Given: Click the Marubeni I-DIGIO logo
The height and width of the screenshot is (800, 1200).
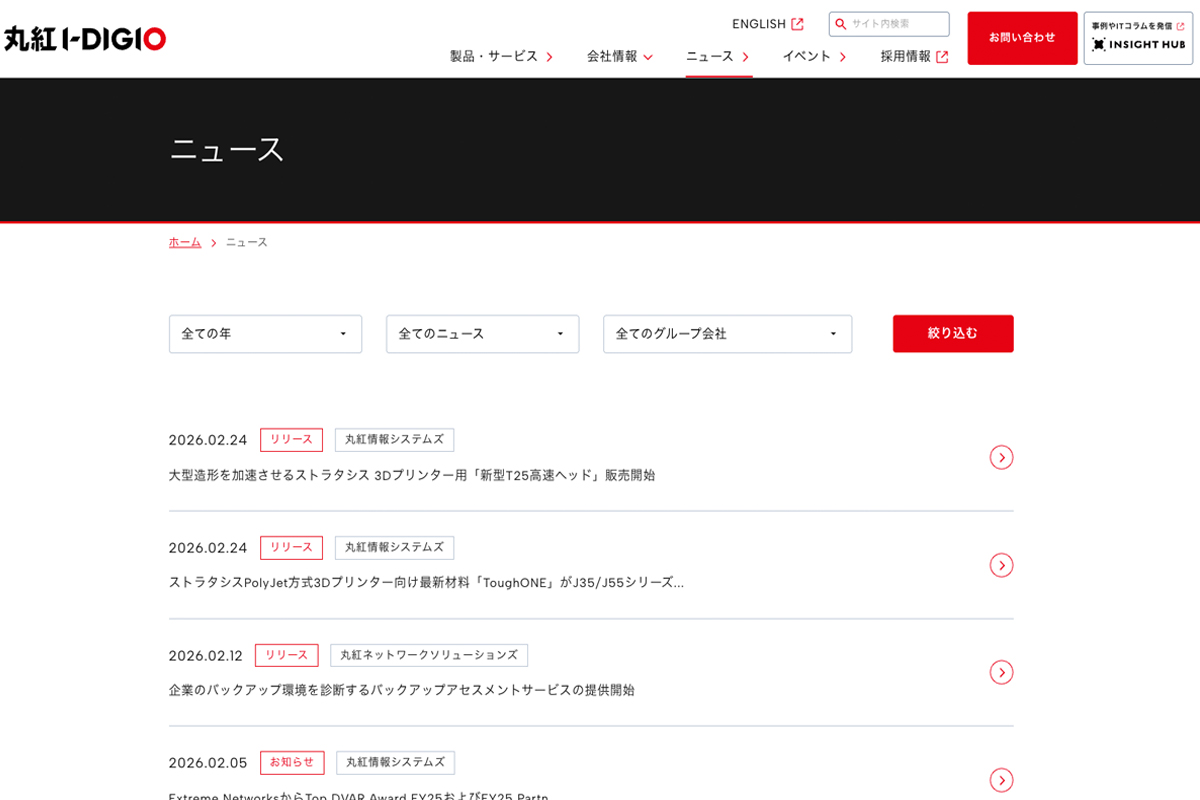Looking at the screenshot, I should point(85,39).
